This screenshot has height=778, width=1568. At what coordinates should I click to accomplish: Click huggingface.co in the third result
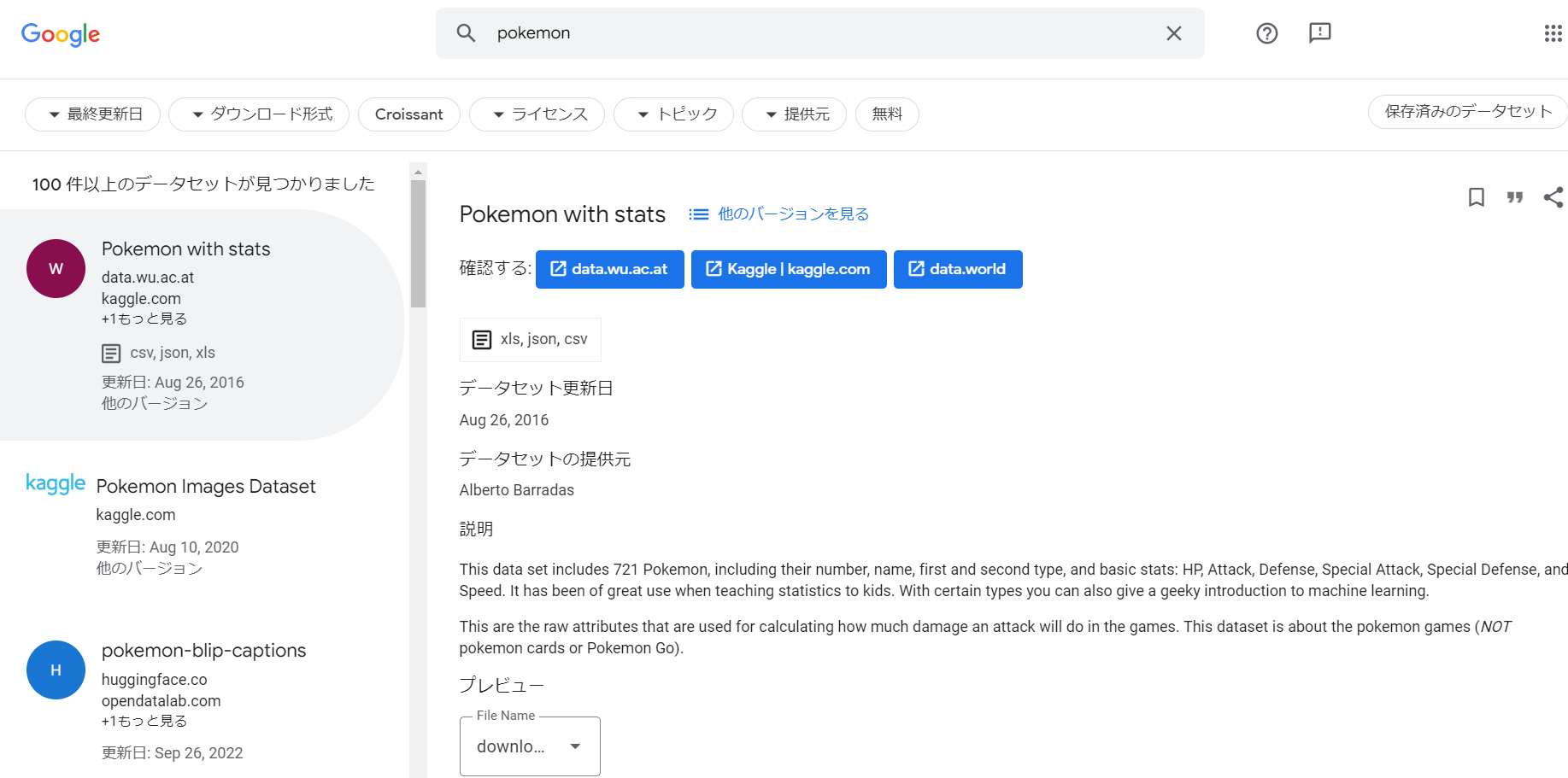pyautogui.click(x=155, y=680)
